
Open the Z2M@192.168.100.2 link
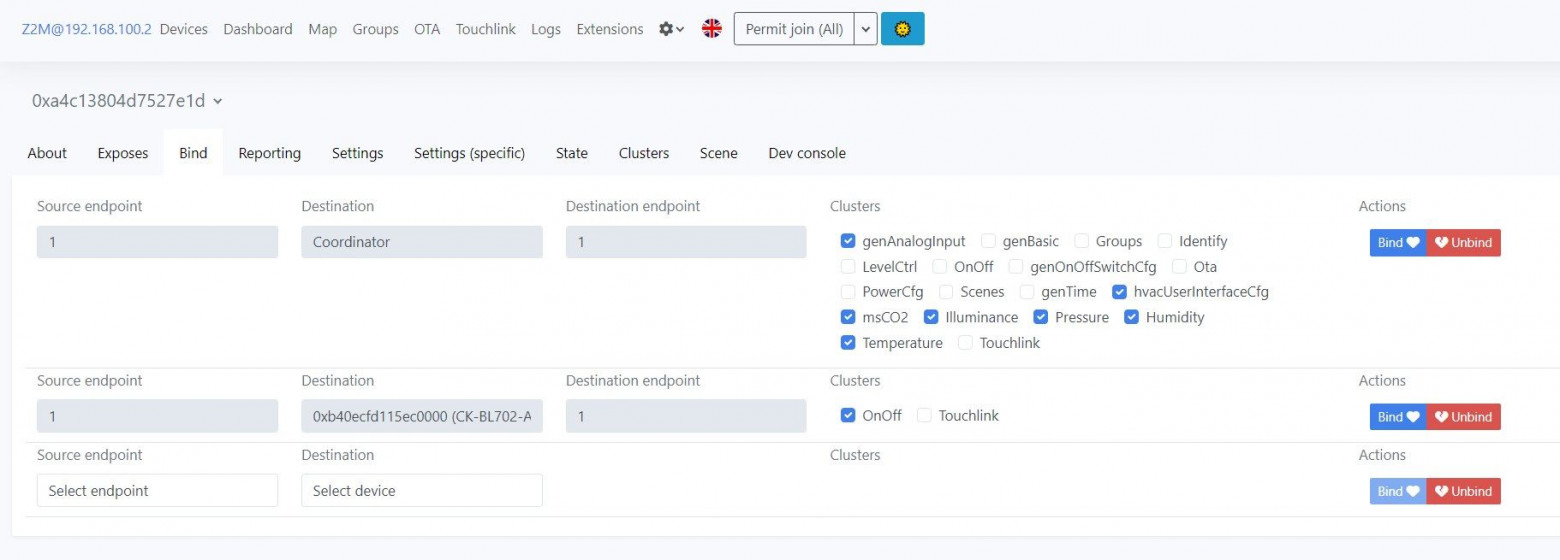[x=87, y=29]
